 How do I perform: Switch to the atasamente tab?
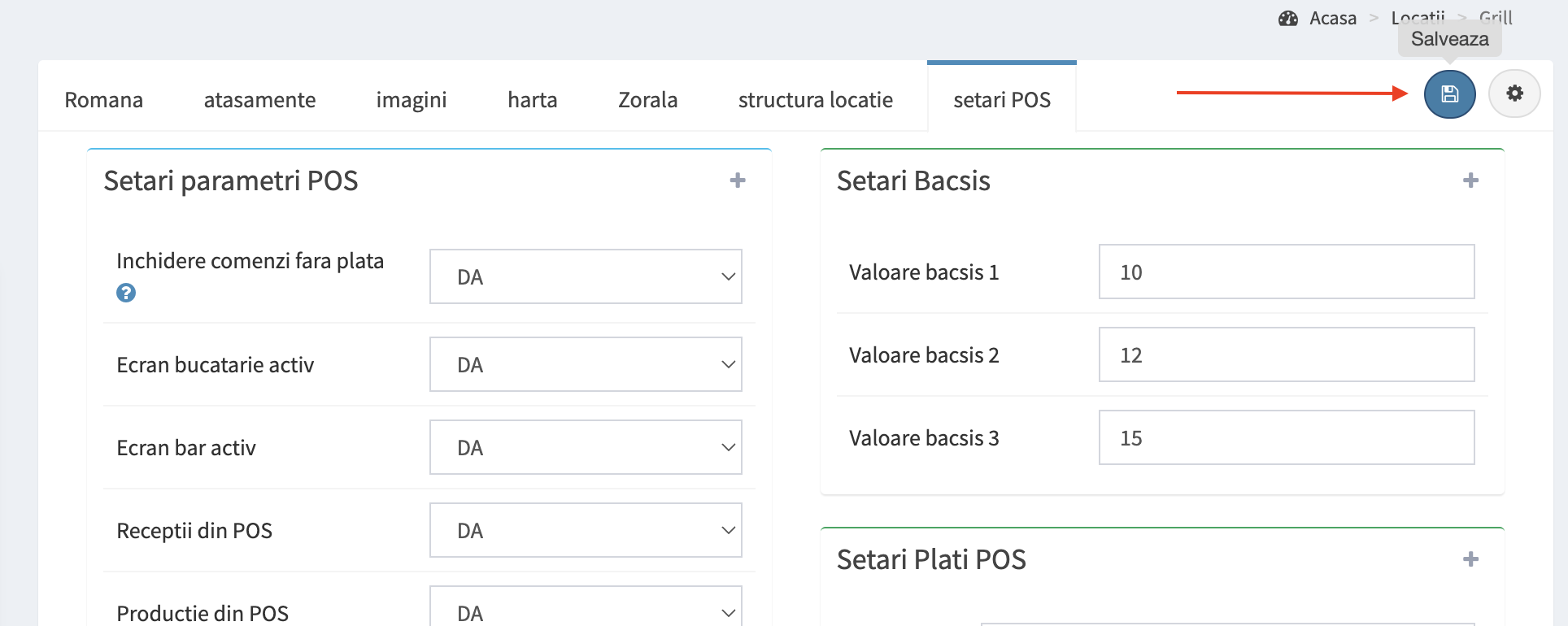pos(259,100)
